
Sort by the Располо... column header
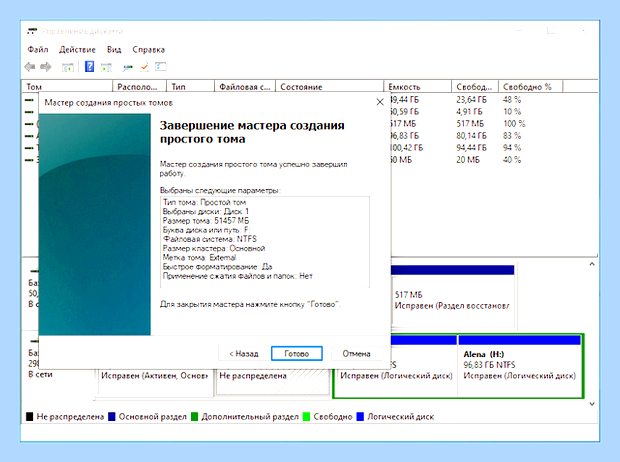[140, 87]
